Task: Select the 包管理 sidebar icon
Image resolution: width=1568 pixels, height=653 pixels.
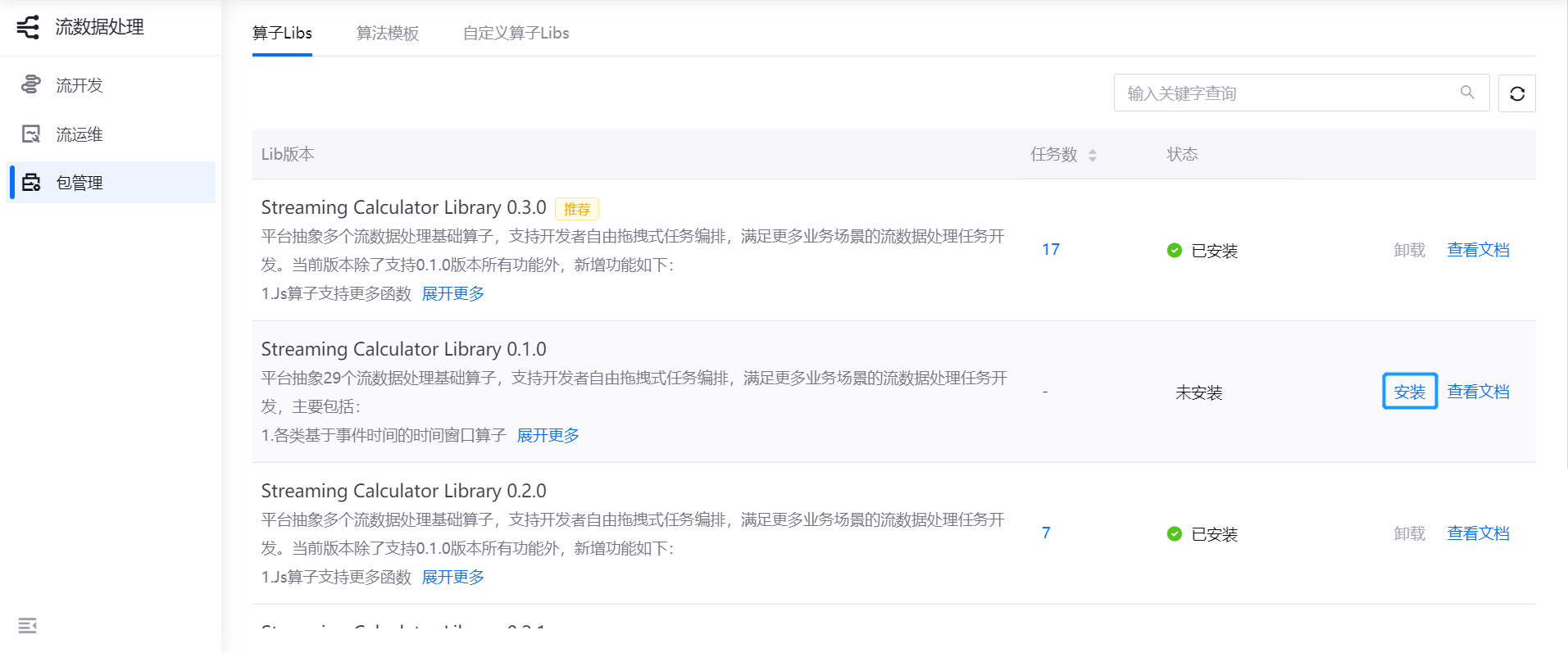Action: pos(31,182)
